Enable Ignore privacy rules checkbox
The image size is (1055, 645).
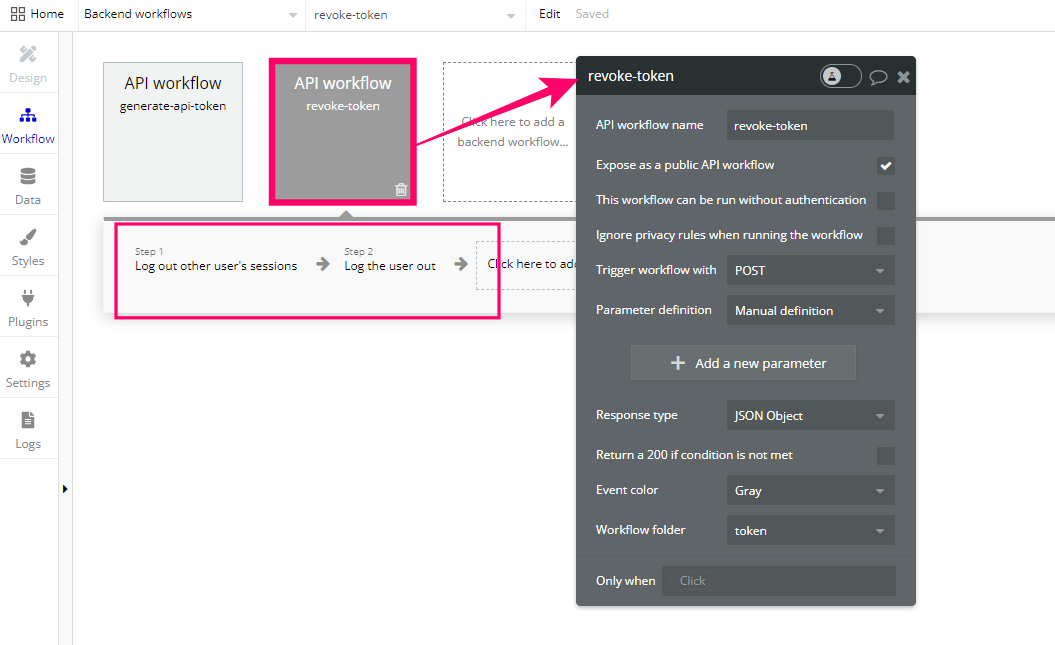(885, 235)
